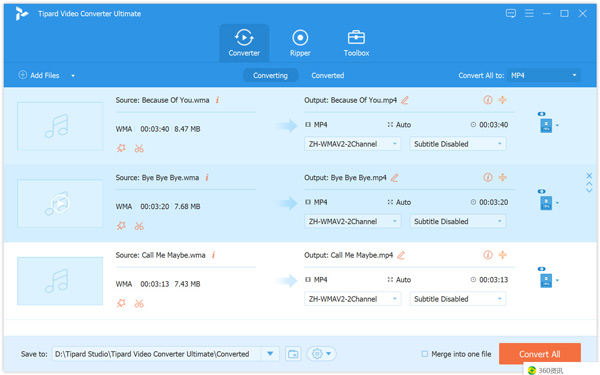
Task: Open the hamburger menu in title bar
Action: [x=529, y=14]
